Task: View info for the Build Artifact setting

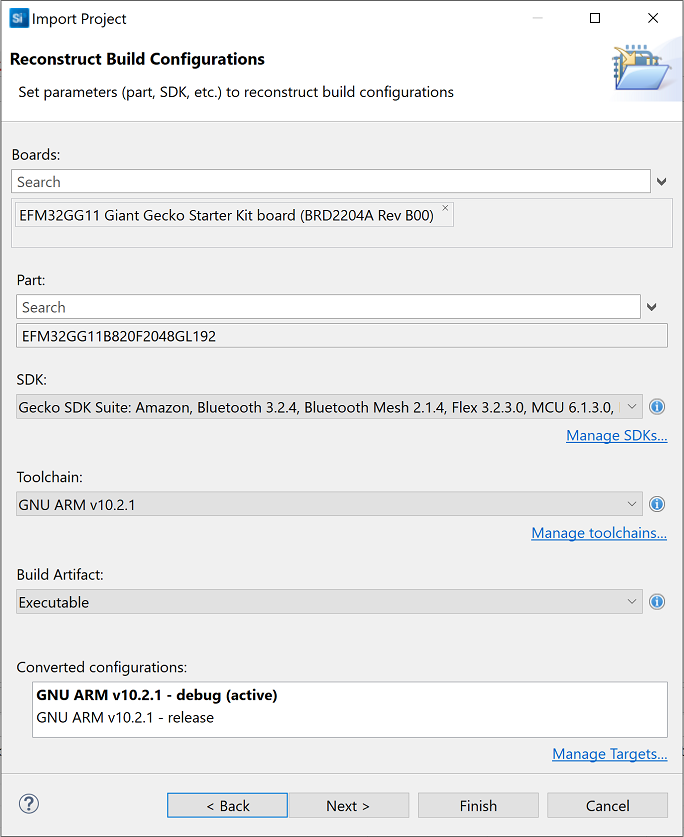Action: [x=657, y=601]
